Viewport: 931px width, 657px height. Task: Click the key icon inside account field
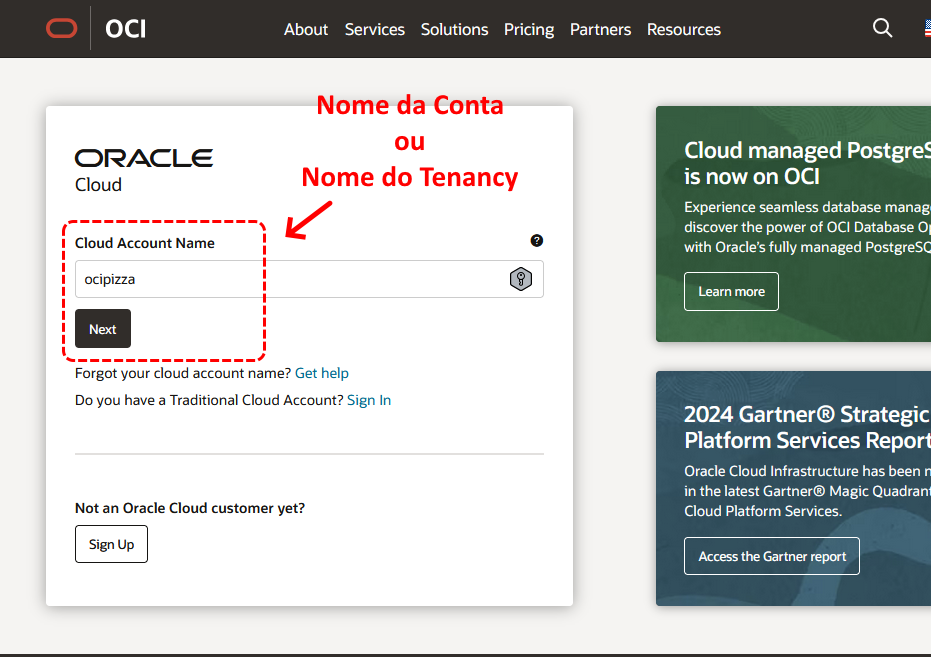[x=520, y=279]
